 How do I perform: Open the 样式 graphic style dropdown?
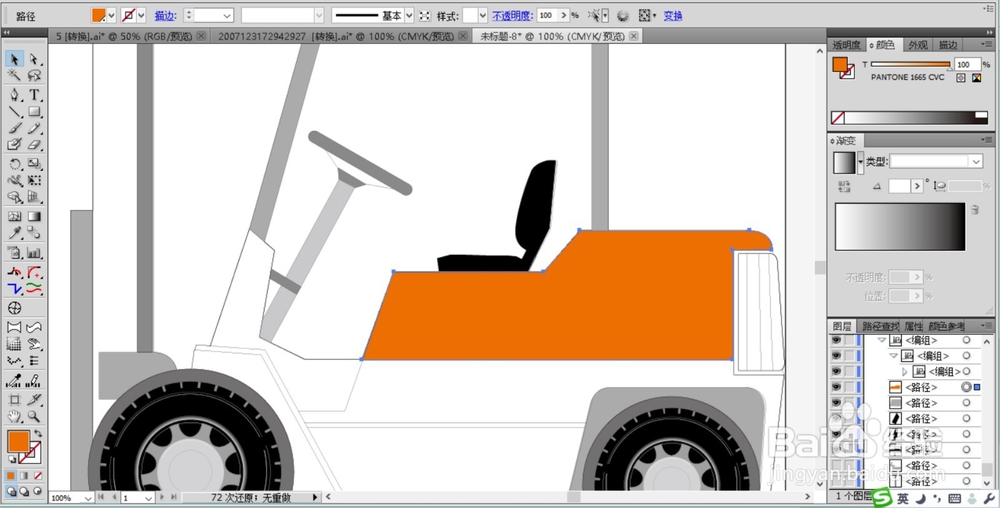click(x=482, y=15)
